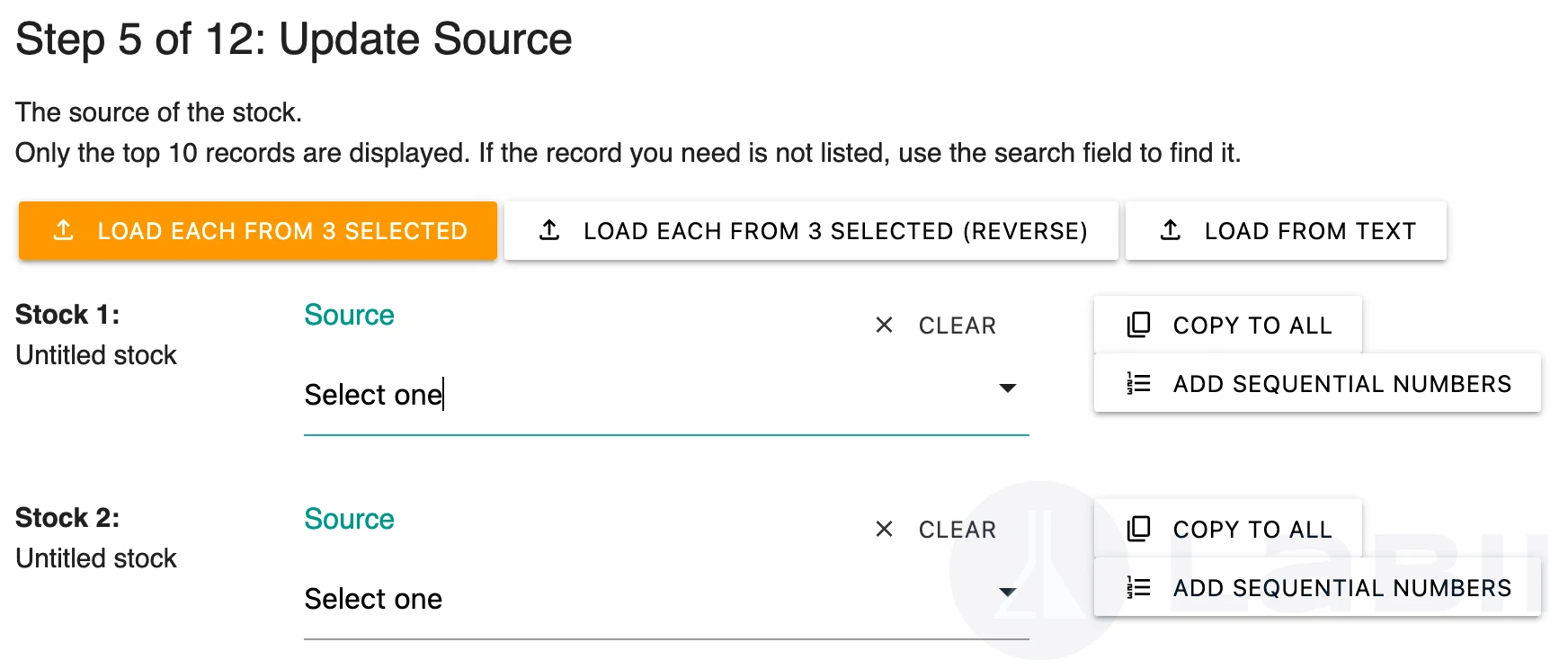
Task: Click upload icon on Load From Text button
Action: [1171, 230]
